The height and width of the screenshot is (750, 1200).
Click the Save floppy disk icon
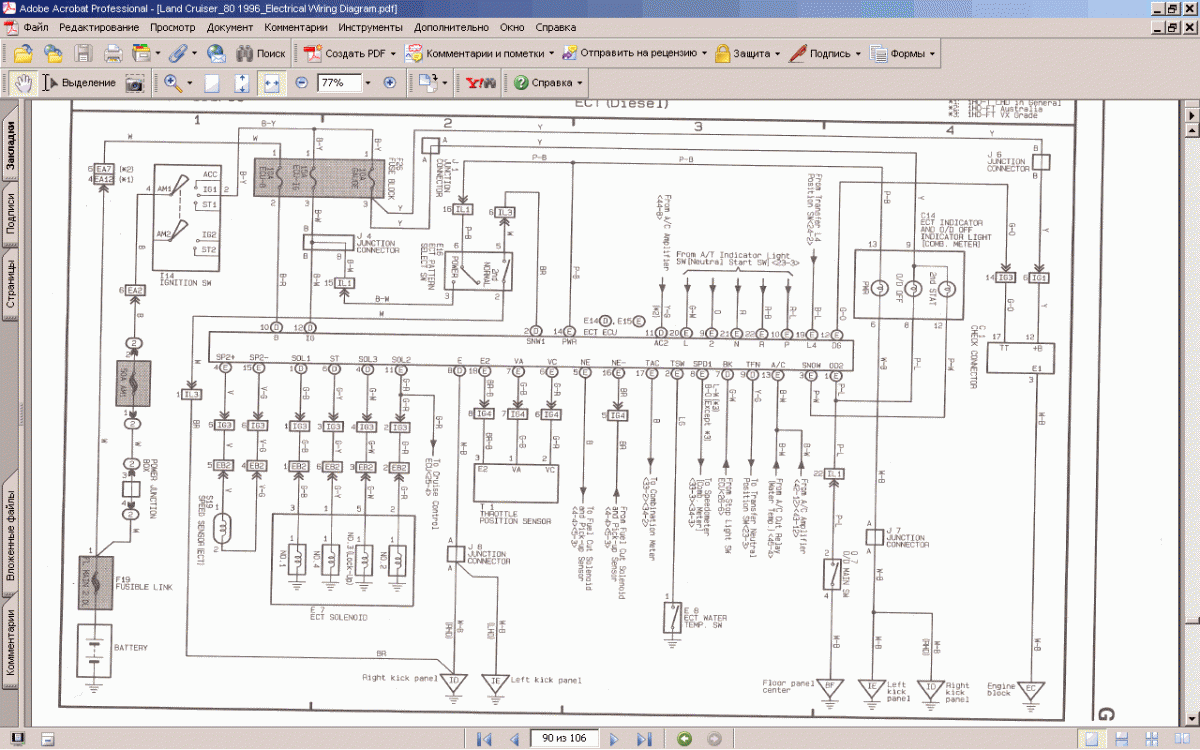(x=83, y=53)
